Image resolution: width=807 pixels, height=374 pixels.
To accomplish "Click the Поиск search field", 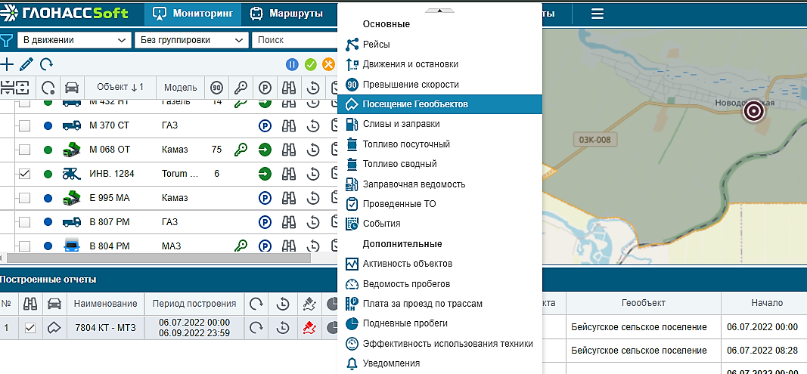I will (294, 40).
